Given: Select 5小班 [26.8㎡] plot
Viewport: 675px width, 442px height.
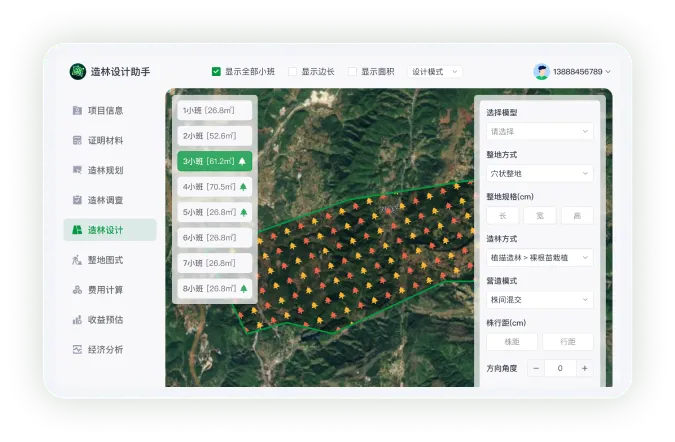Looking at the screenshot, I should pyautogui.click(x=214, y=212).
